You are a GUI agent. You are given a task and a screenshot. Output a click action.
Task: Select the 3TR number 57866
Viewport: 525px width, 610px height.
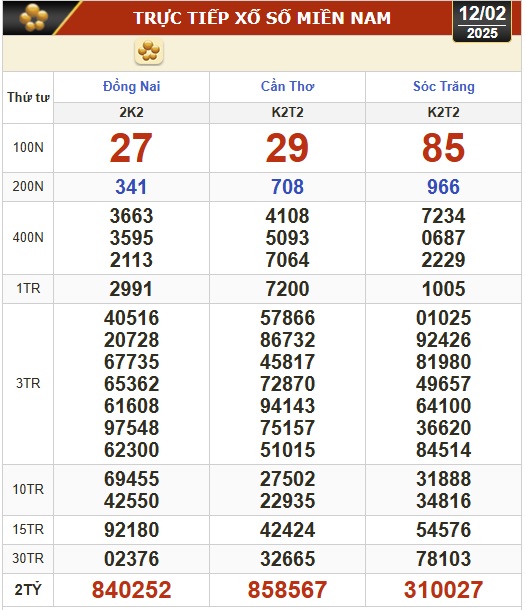coord(287,318)
